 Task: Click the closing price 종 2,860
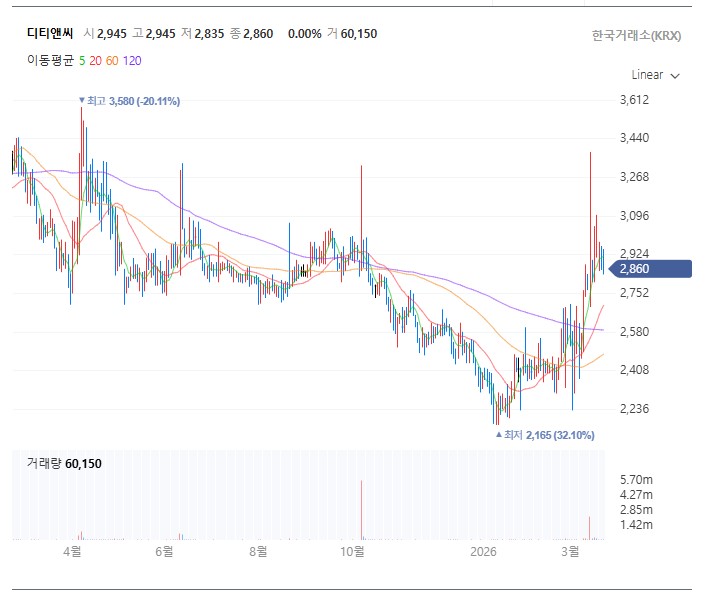[x=252, y=34]
